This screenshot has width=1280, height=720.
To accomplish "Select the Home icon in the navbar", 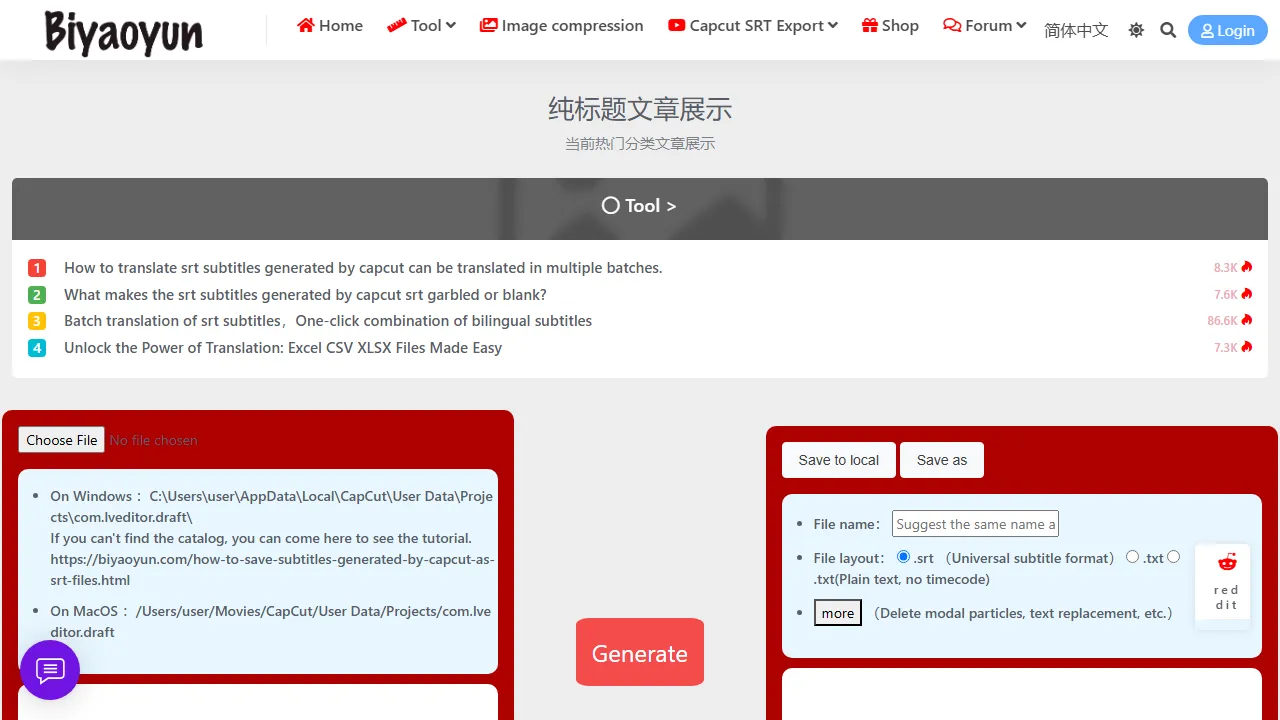I will [305, 25].
